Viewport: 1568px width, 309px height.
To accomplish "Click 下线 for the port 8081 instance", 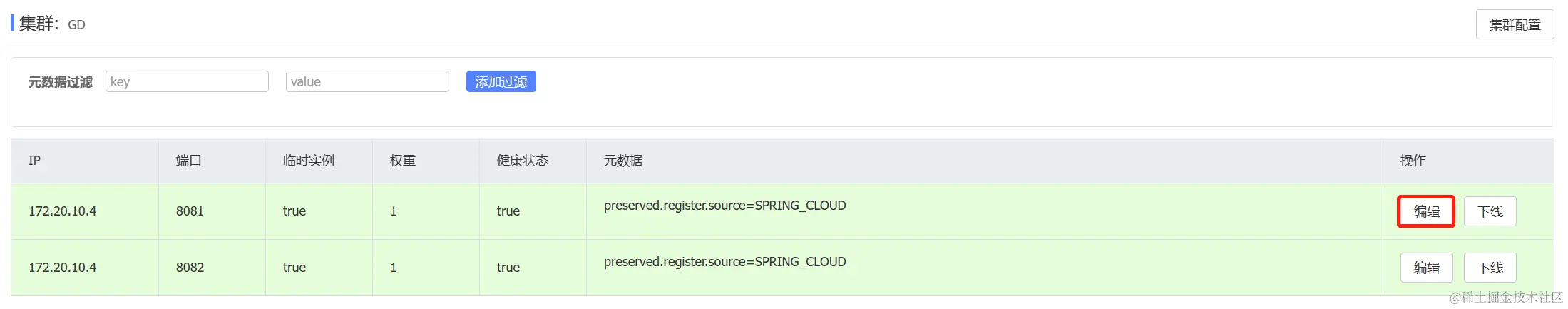I will click(x=1490, y=211).
